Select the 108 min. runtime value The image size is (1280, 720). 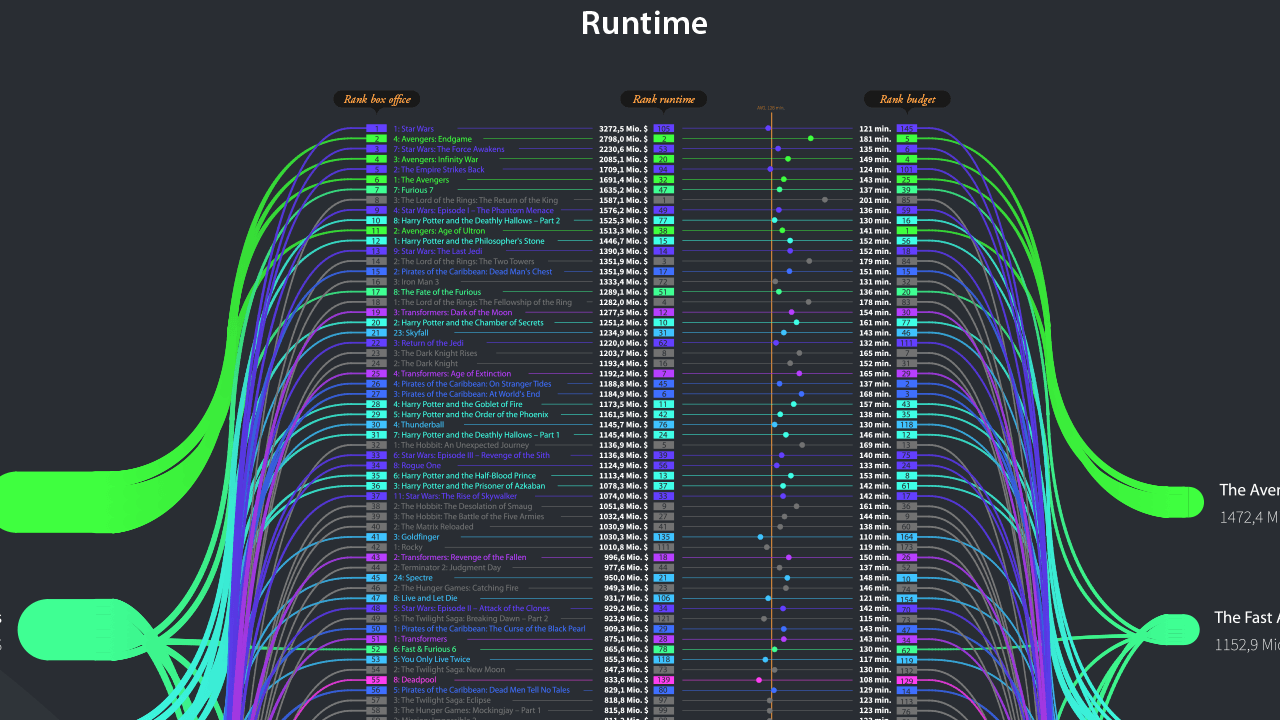click(x=875, y=679)
